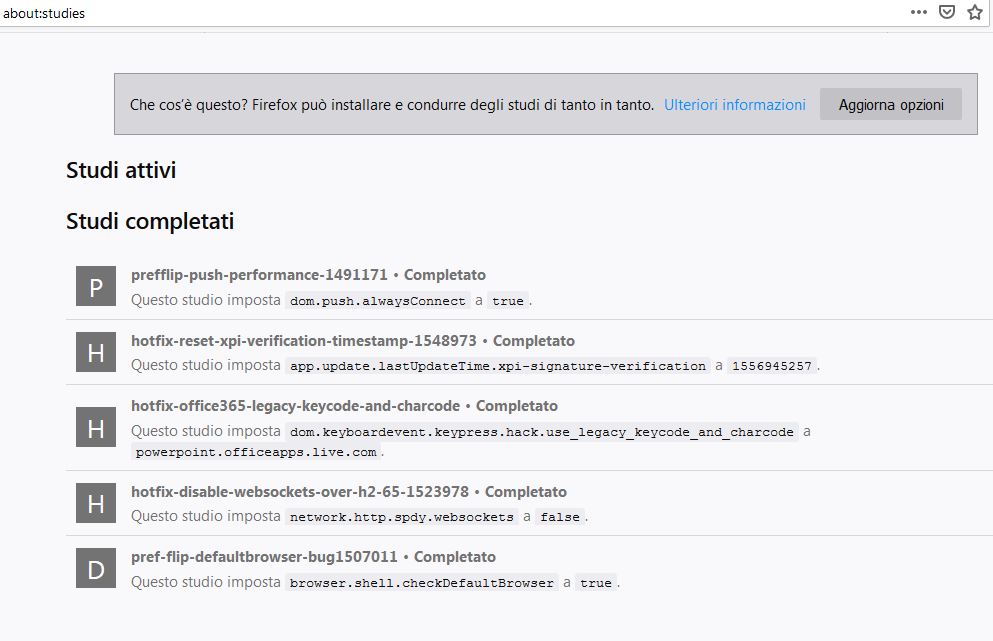Click true value for dom.push.alwaysConnect

pyautogui.click(x=508, y=301)
